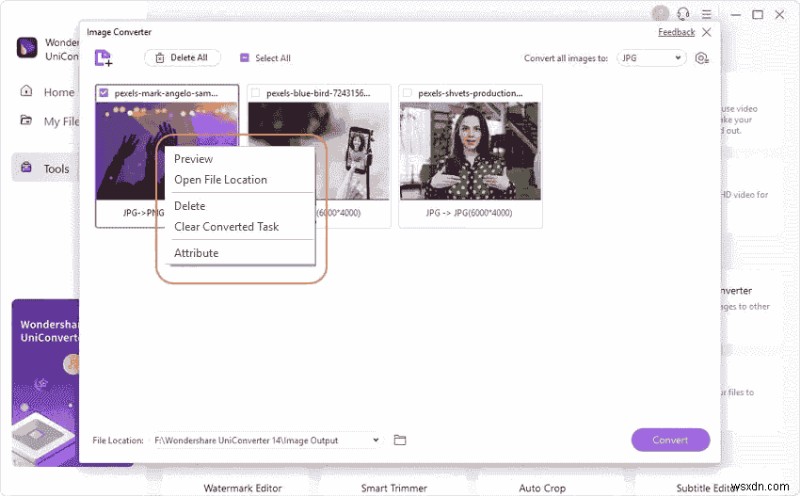Image resolution: width=800 pixels, height=496 pixels.
Task: Open the Feedback link
Action: pyautogui.click(x=676, y=32)
